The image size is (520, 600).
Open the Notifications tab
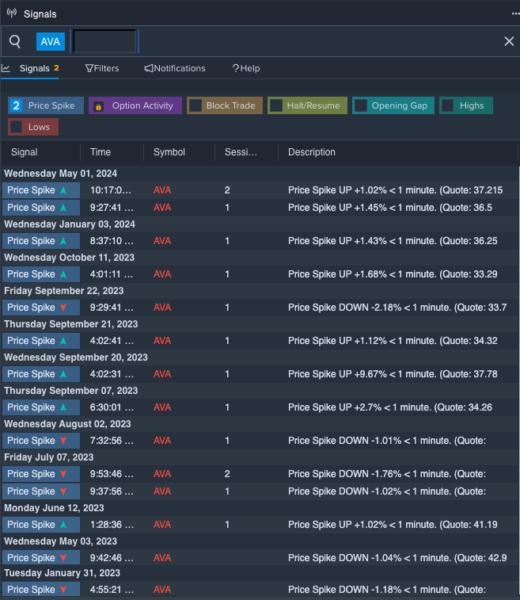(175, 68)
